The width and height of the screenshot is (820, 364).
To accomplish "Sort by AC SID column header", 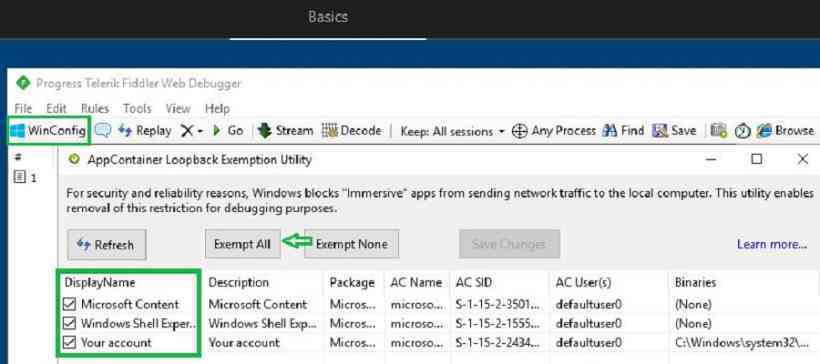I will pos(473,282).
